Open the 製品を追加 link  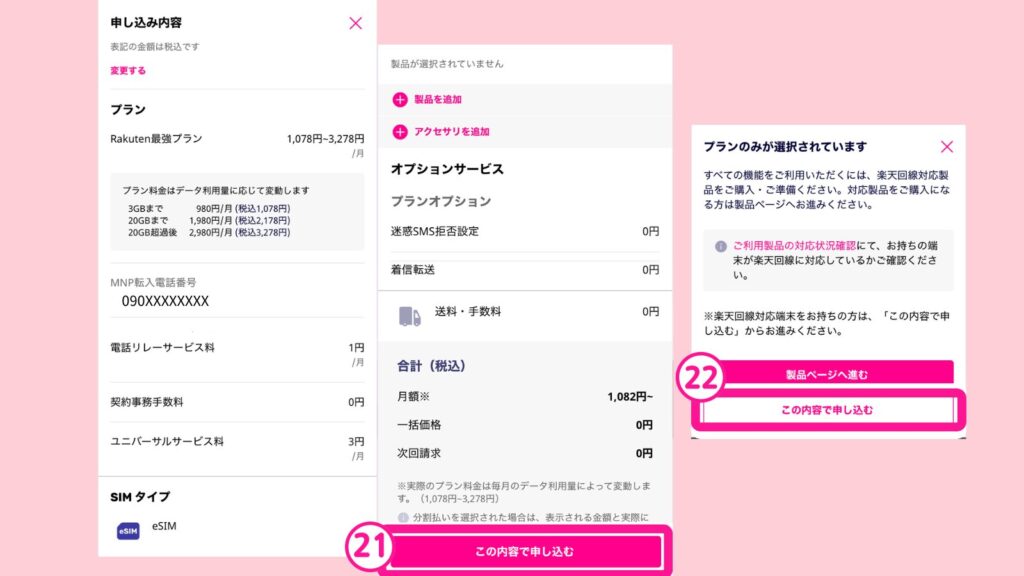coord(438,99)
